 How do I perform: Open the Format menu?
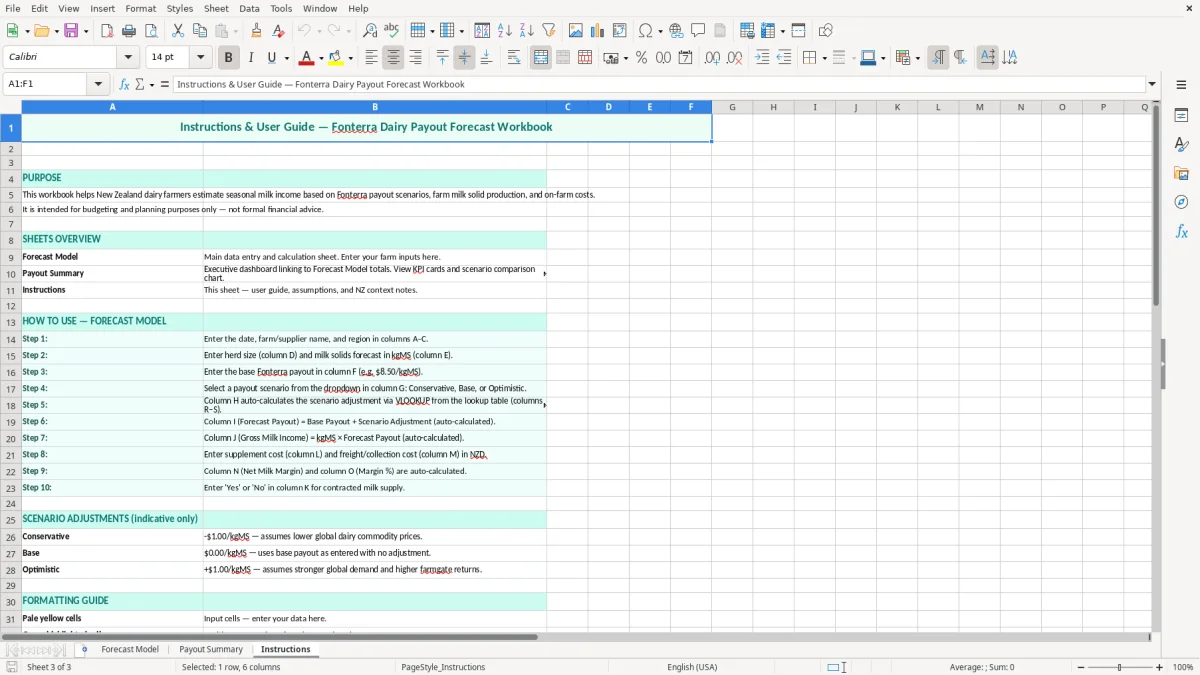[x=140, y=8]
